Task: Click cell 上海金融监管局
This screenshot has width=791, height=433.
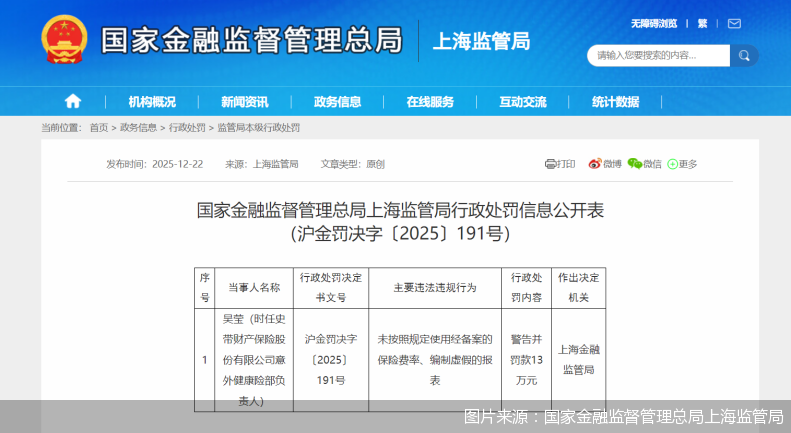Action: coord(579,360)
